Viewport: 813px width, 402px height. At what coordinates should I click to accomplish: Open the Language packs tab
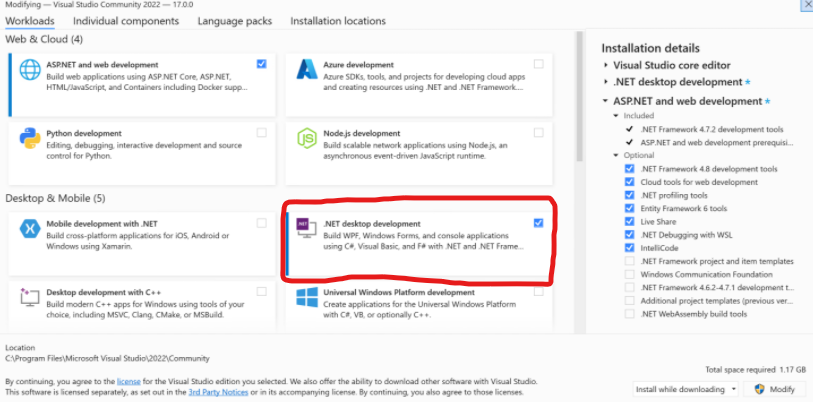pos(234,21)
